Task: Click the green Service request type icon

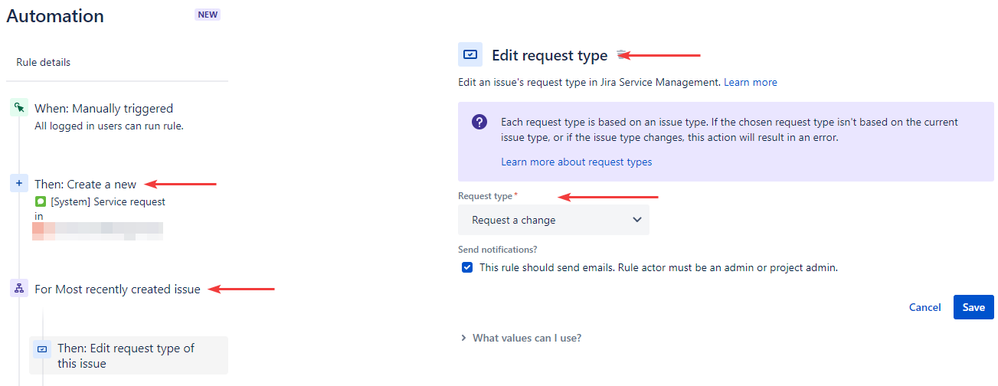Action: click(x=40, y=202)
